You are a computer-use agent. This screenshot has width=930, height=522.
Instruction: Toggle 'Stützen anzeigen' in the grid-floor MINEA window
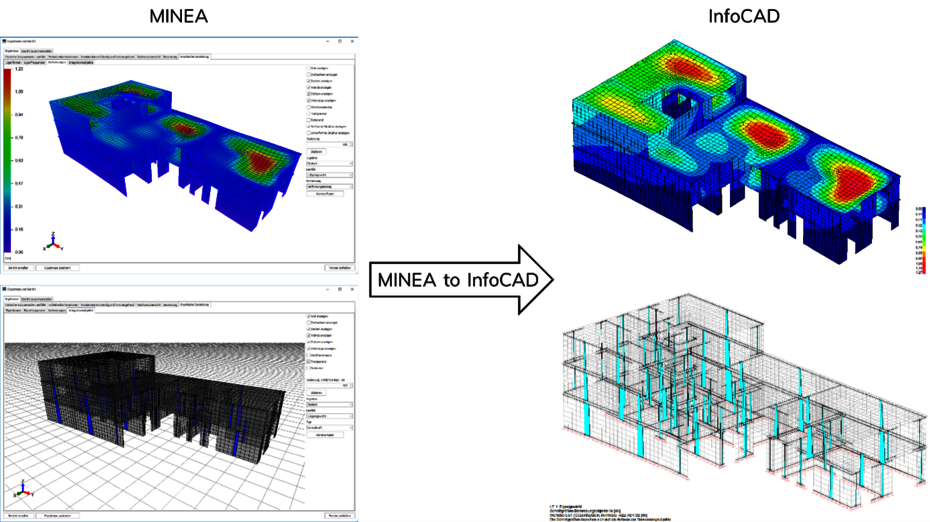308,342
